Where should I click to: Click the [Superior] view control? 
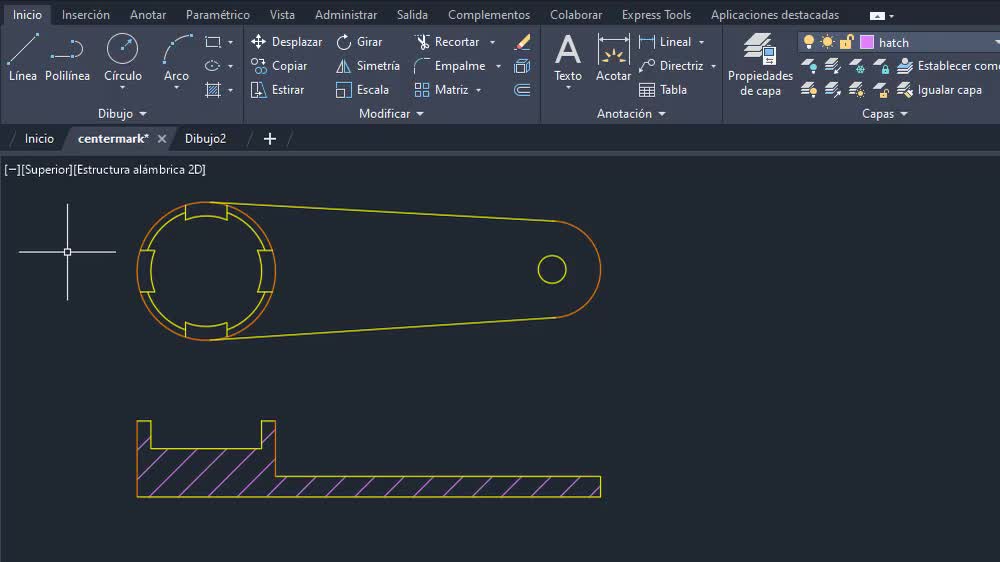tap(47, 170)
